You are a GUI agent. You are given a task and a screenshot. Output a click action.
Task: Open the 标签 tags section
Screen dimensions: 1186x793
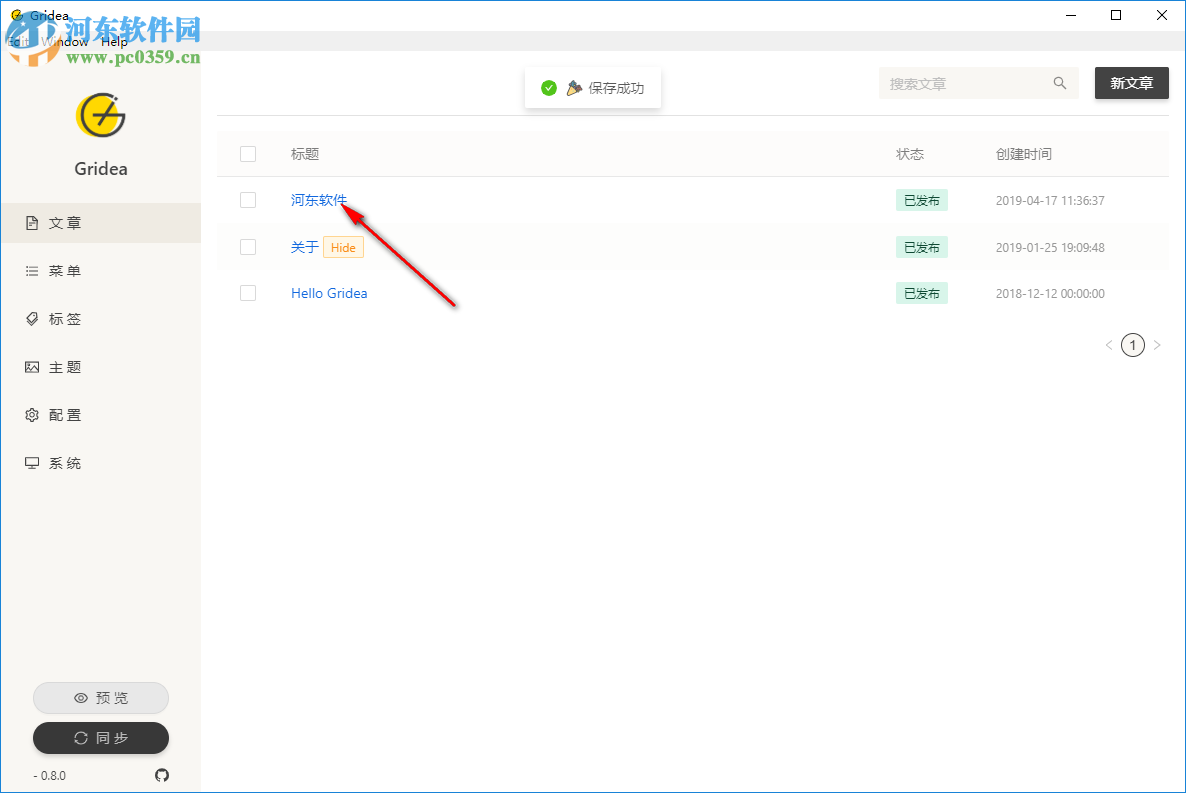[x=101, y=319]
